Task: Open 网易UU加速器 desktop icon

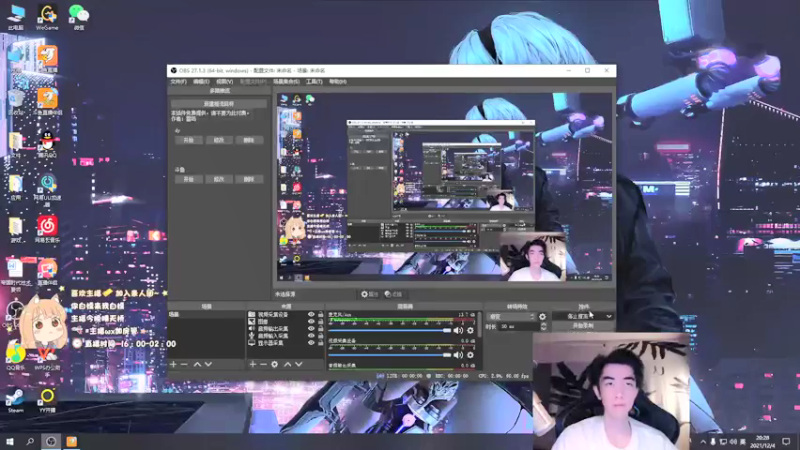Action: coord(47,189)
